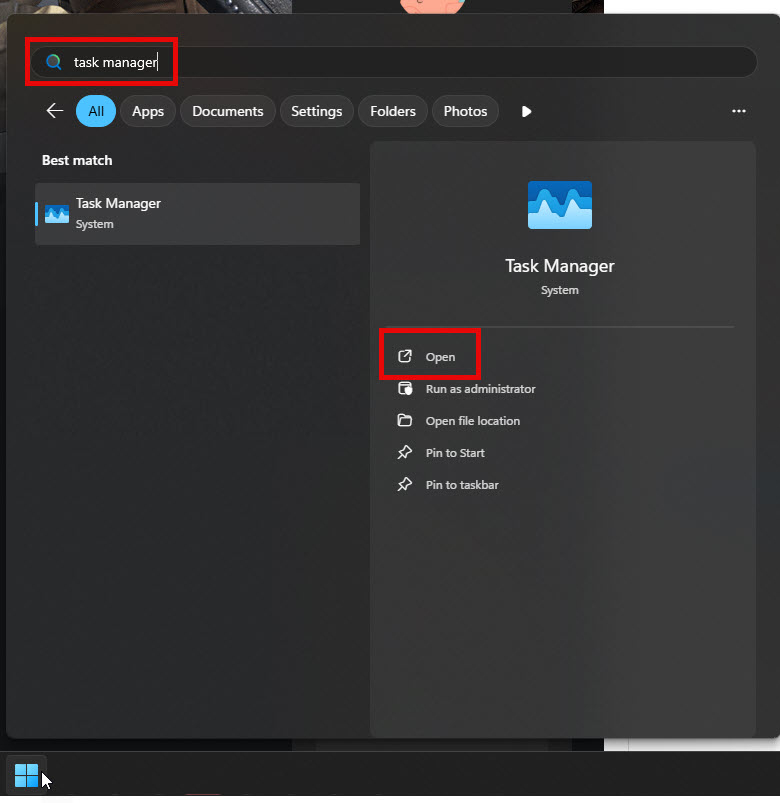Click the 'Best match' heading
Screen dimensions: 780x803
pos(77,160)
